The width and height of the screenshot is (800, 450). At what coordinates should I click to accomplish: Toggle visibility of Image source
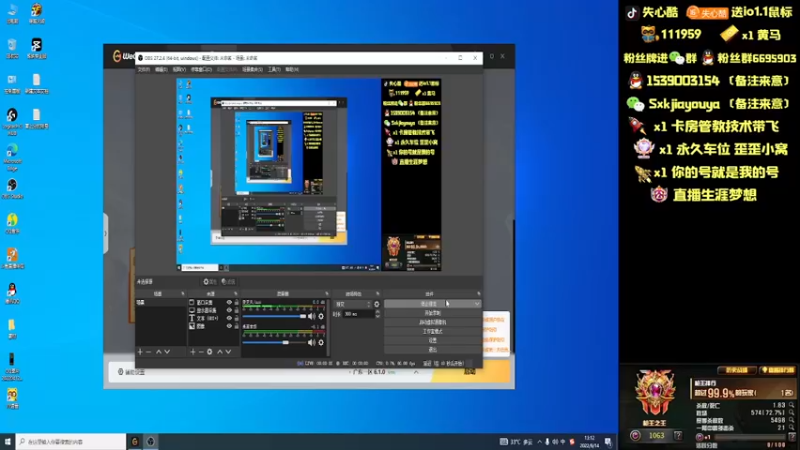[x=229, y=326]
